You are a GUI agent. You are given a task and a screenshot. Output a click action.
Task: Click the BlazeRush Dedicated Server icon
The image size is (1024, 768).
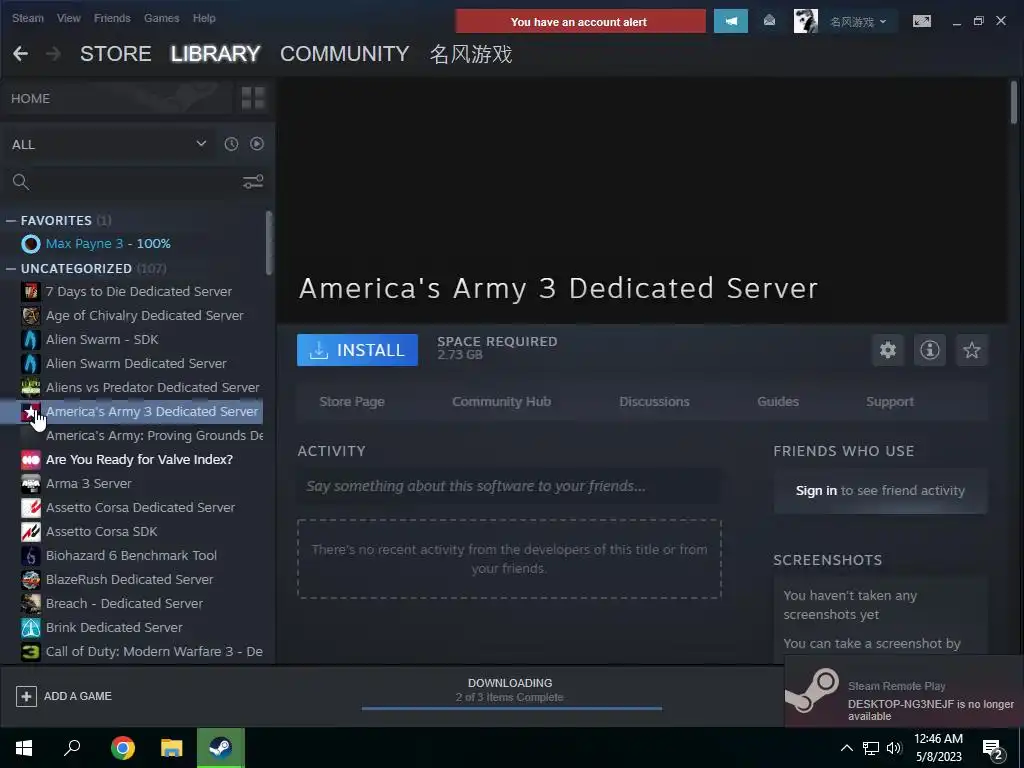31,579
